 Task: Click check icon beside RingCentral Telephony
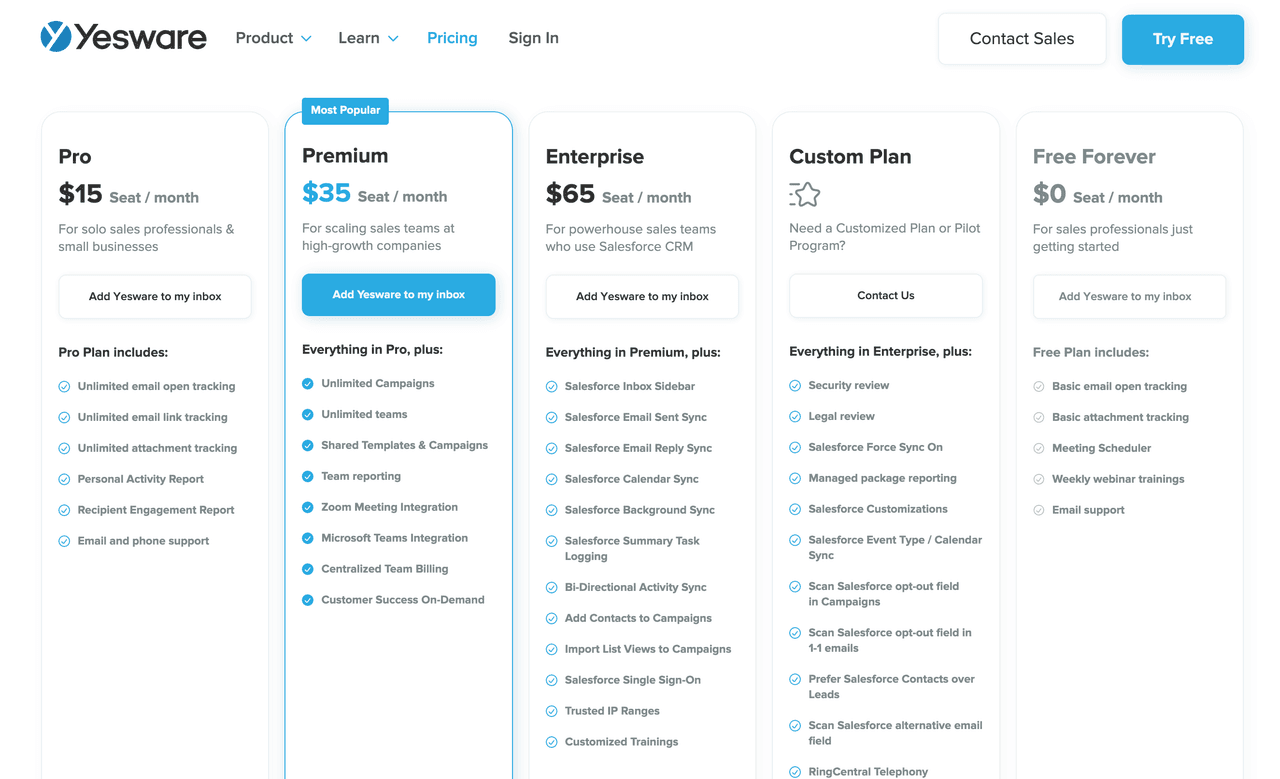pos(796,772)
